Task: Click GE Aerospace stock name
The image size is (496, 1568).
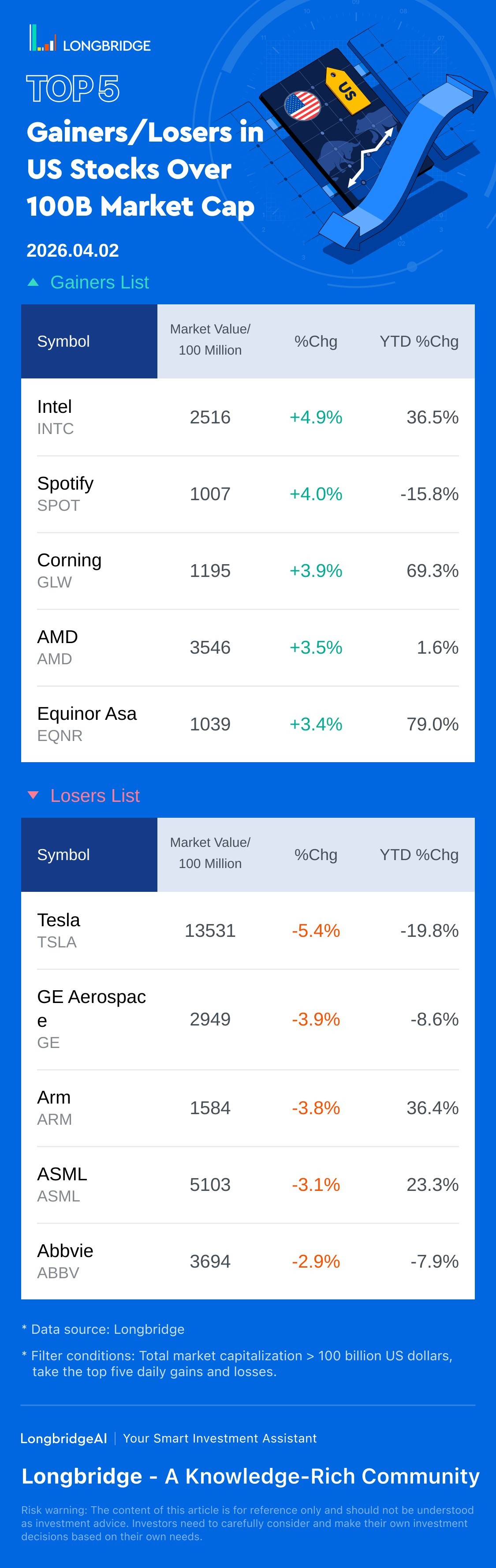Action: pyautogui.click(x=91, y=1007)
